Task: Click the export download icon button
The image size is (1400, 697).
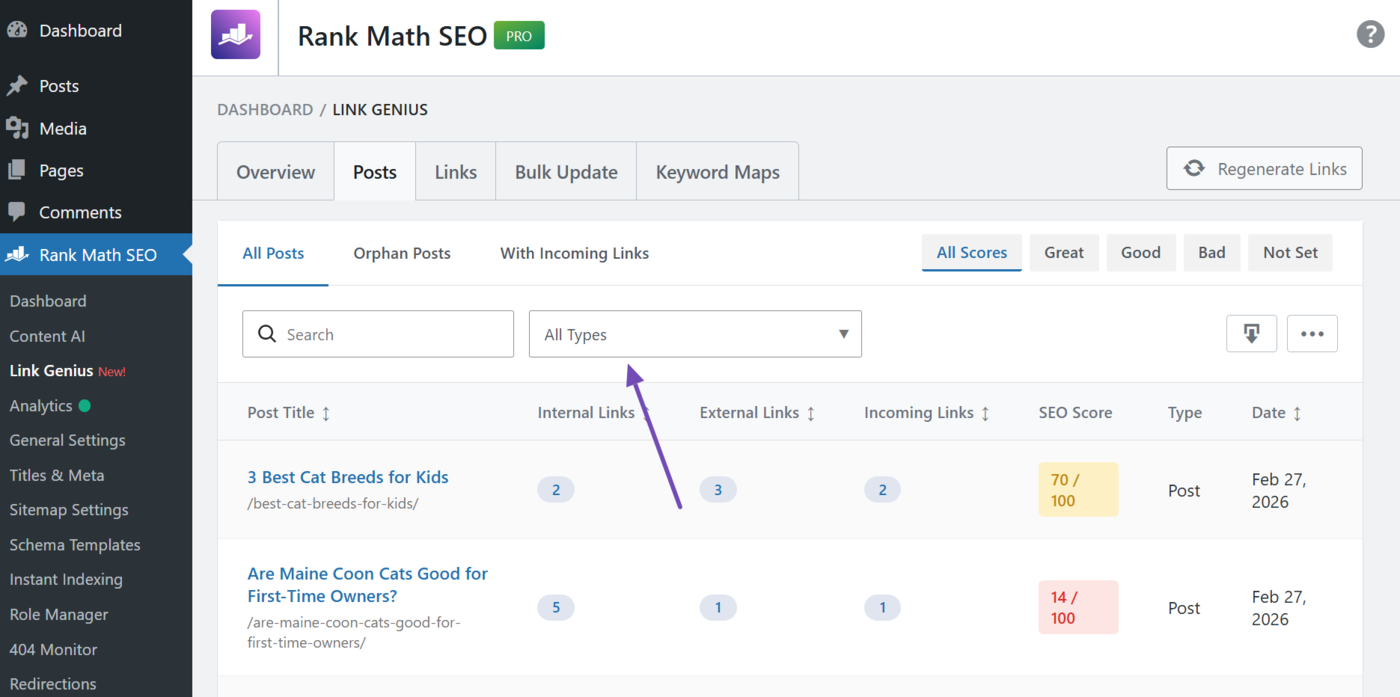Action: pos(1251,334)
